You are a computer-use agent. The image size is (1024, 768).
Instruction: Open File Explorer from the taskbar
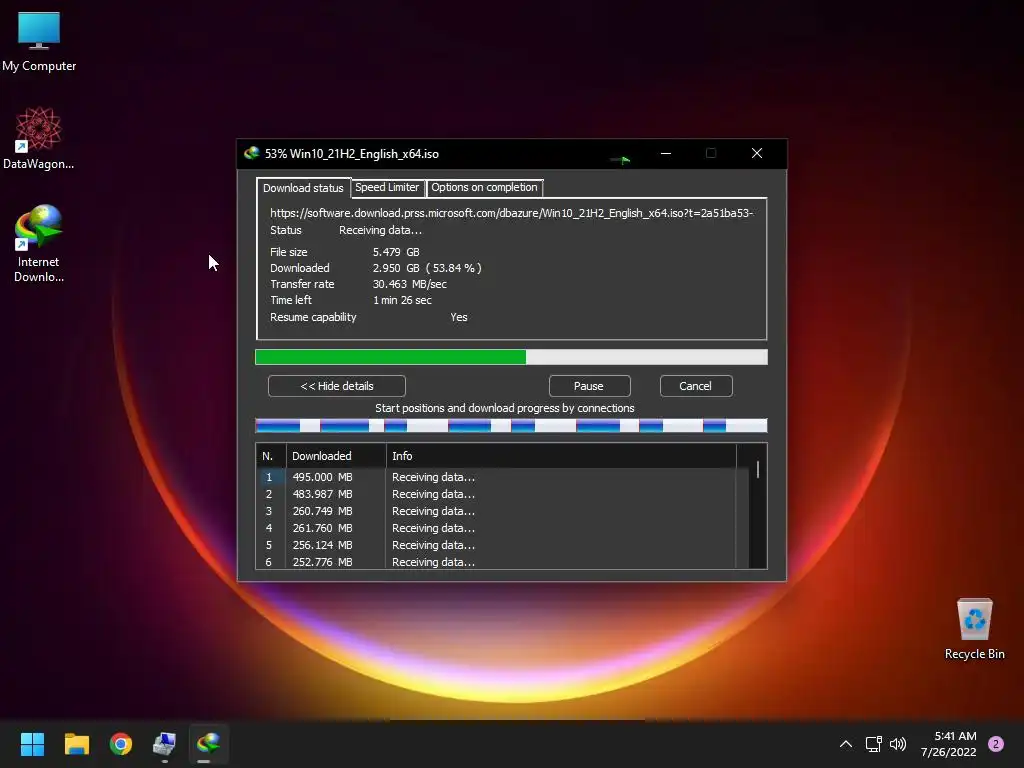click(76, 744)
